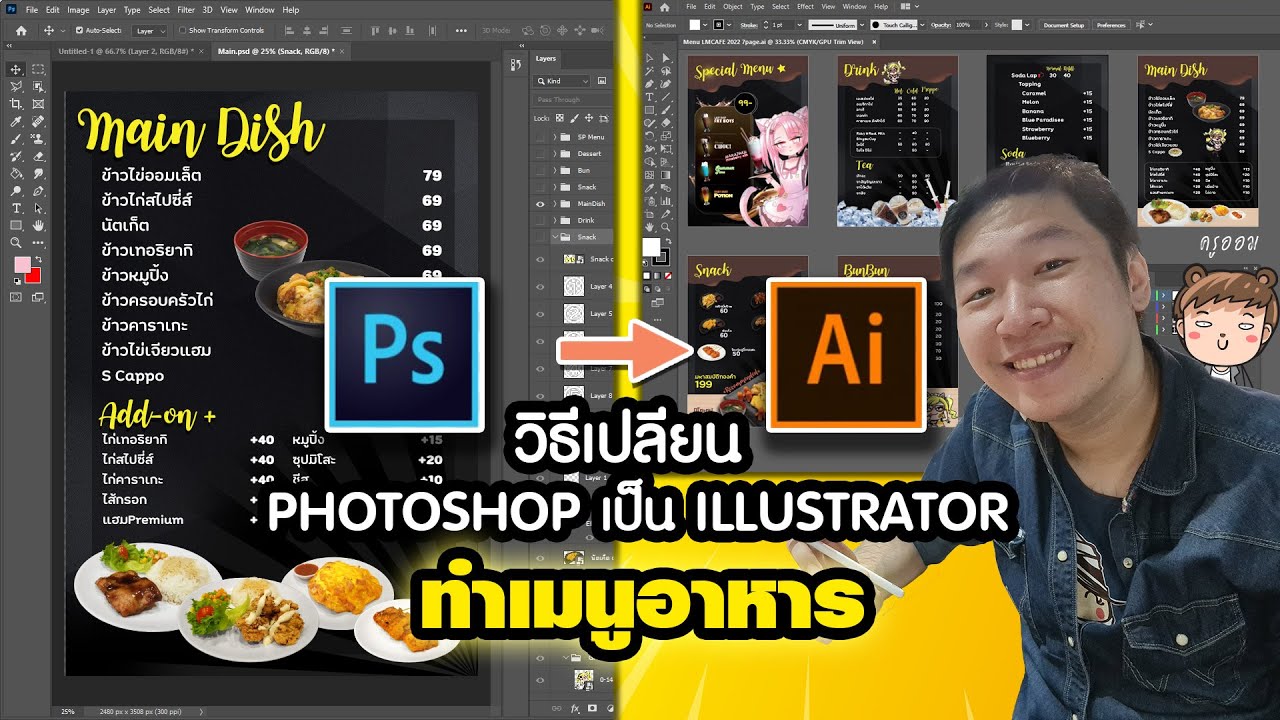Pick the Horizontal Type tool in Photoshop
This screenshot has height=720, width=1280.
coord(16,208)
